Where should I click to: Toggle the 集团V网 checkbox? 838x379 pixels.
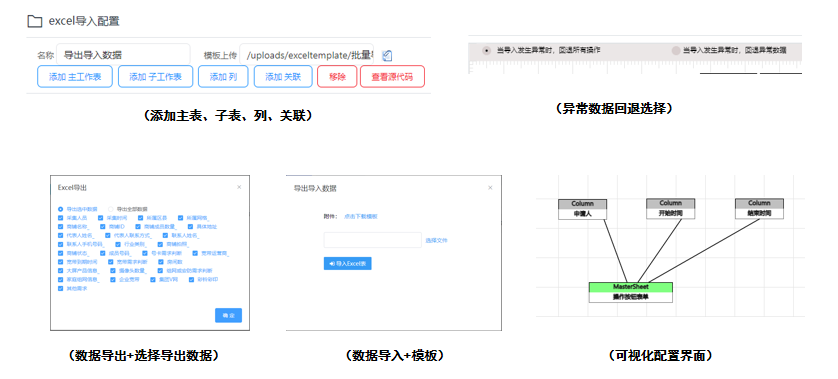[153, 280]
